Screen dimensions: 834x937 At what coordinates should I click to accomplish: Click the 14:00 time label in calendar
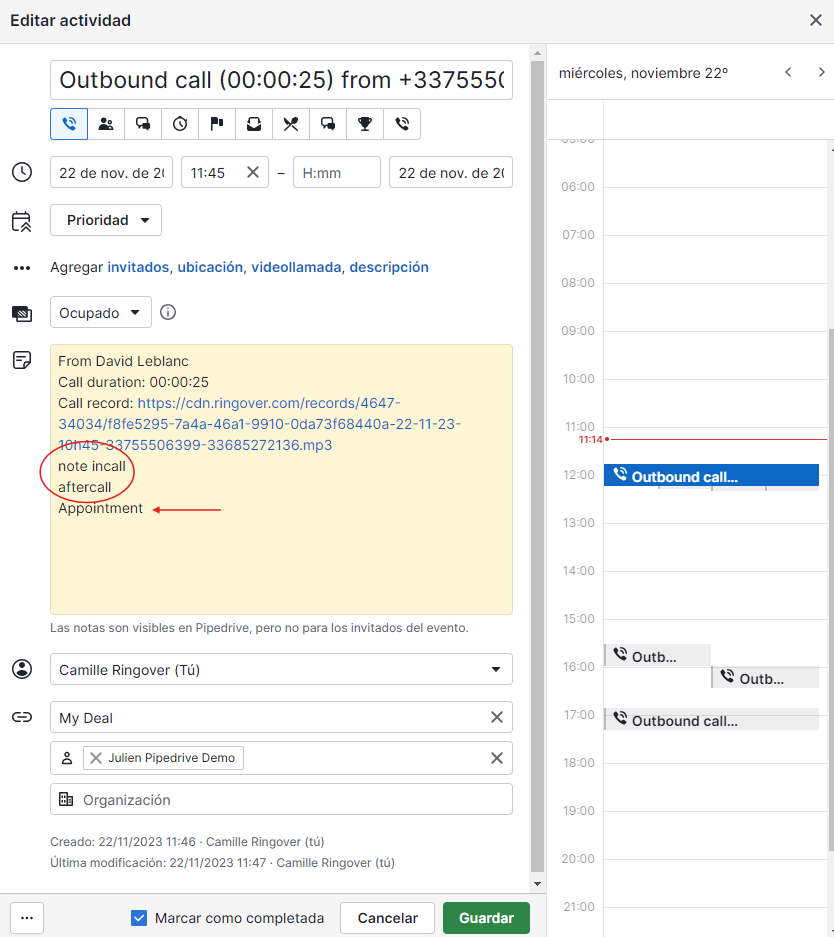(x=578, y=571)
